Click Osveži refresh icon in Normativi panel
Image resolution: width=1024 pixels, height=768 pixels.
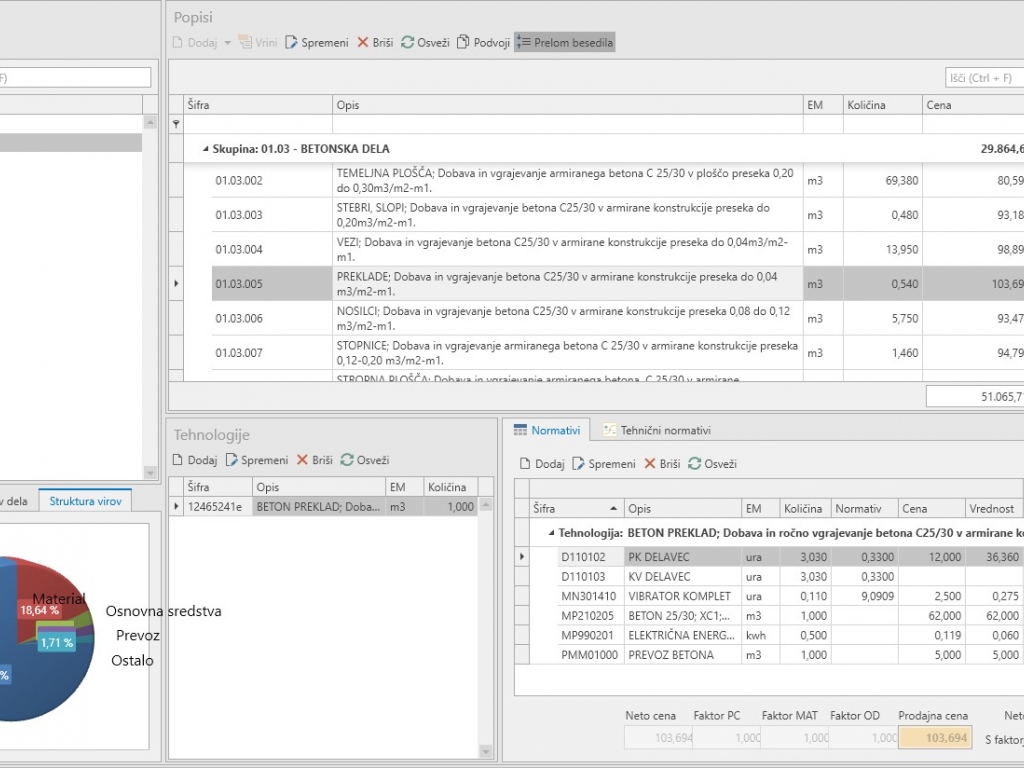pos(694,464)
